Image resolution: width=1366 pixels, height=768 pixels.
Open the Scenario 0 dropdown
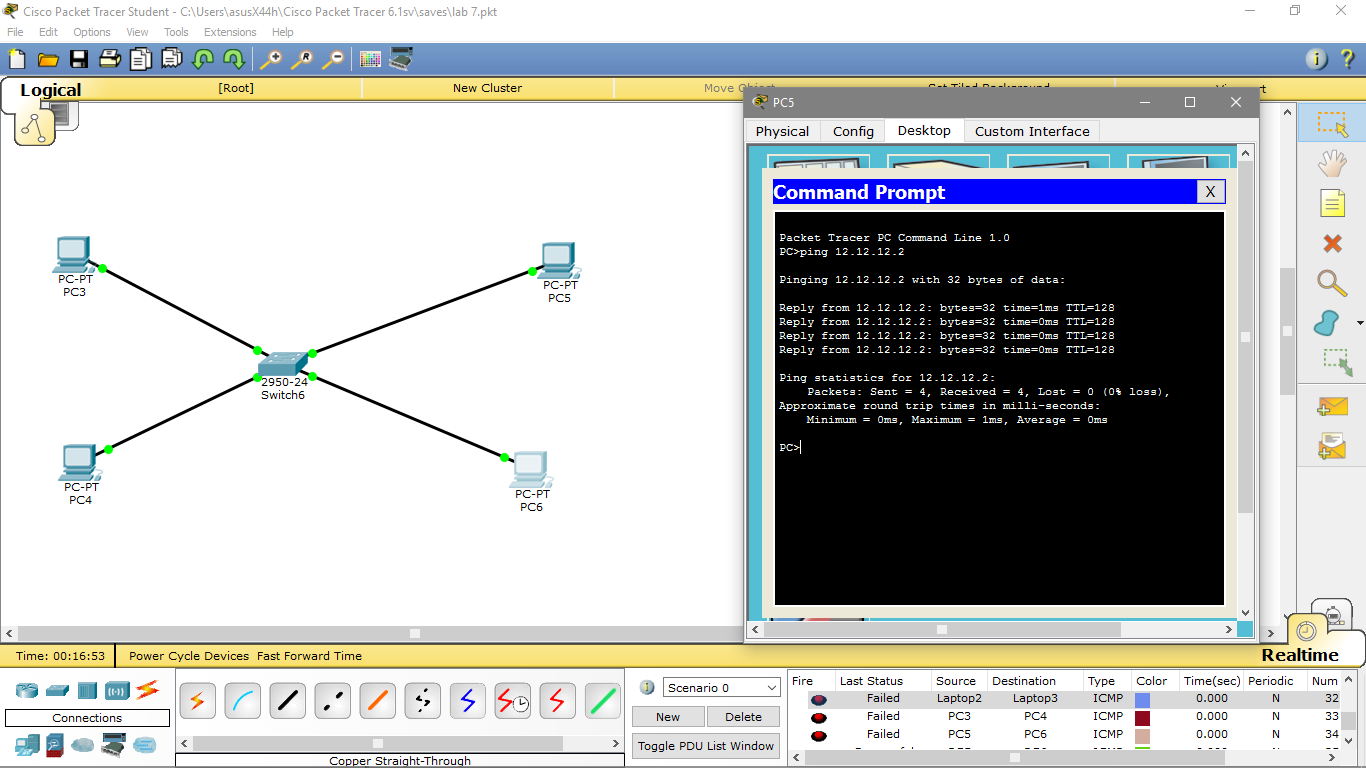click(x=721, y=688)
